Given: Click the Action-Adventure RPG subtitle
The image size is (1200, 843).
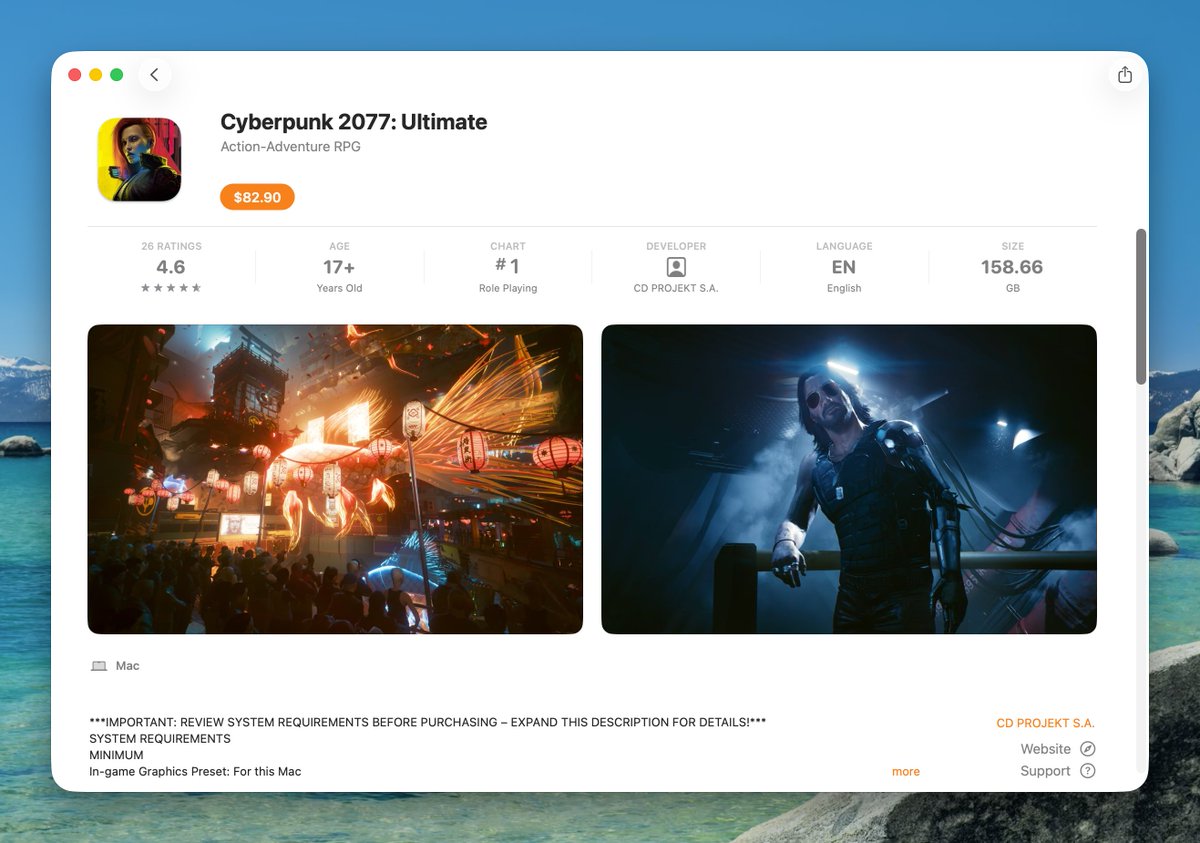Looking at the screenshot, I should [290, 147].
